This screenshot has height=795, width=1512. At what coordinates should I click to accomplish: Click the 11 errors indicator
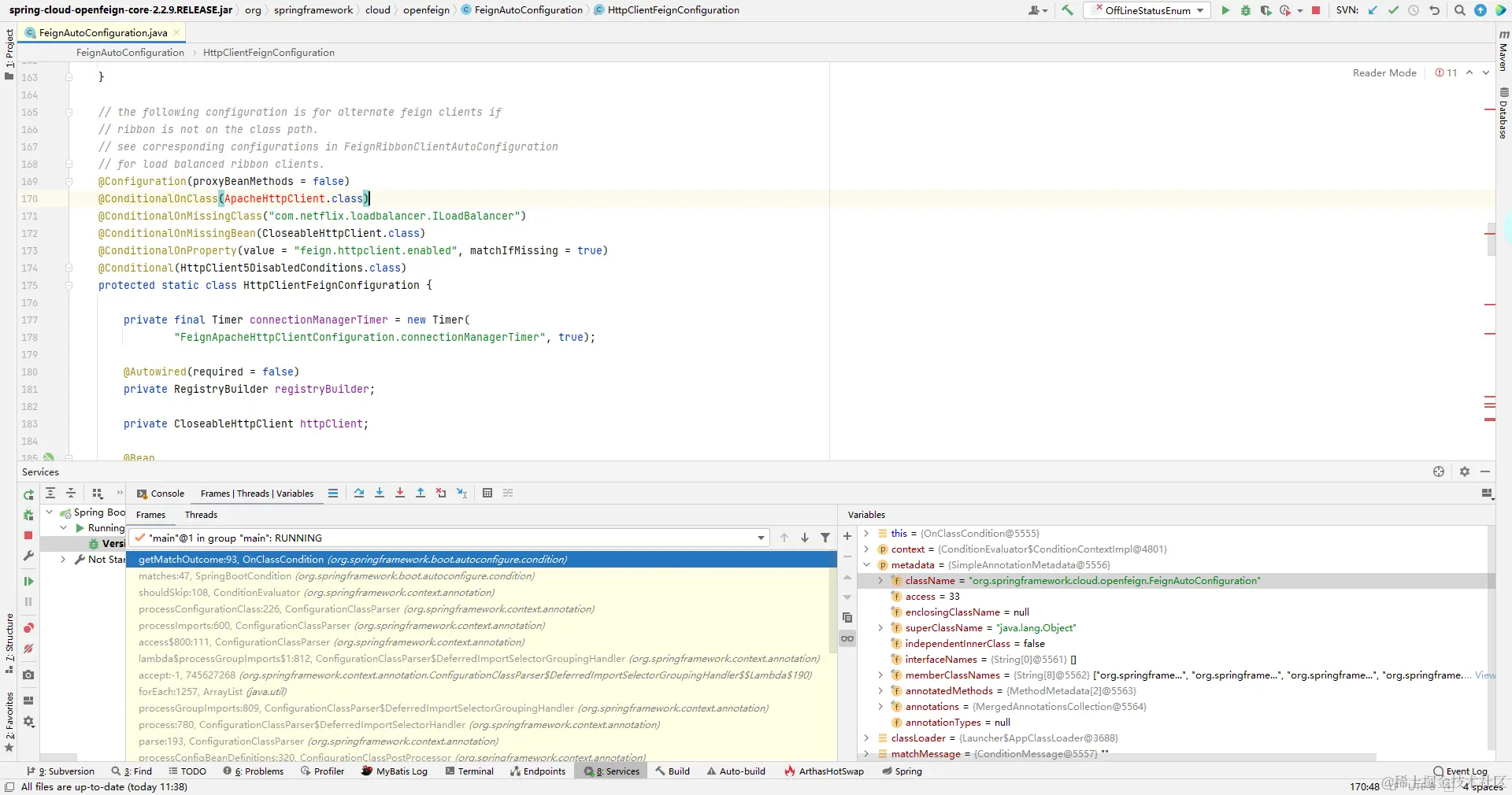[x=1446, y=72]
